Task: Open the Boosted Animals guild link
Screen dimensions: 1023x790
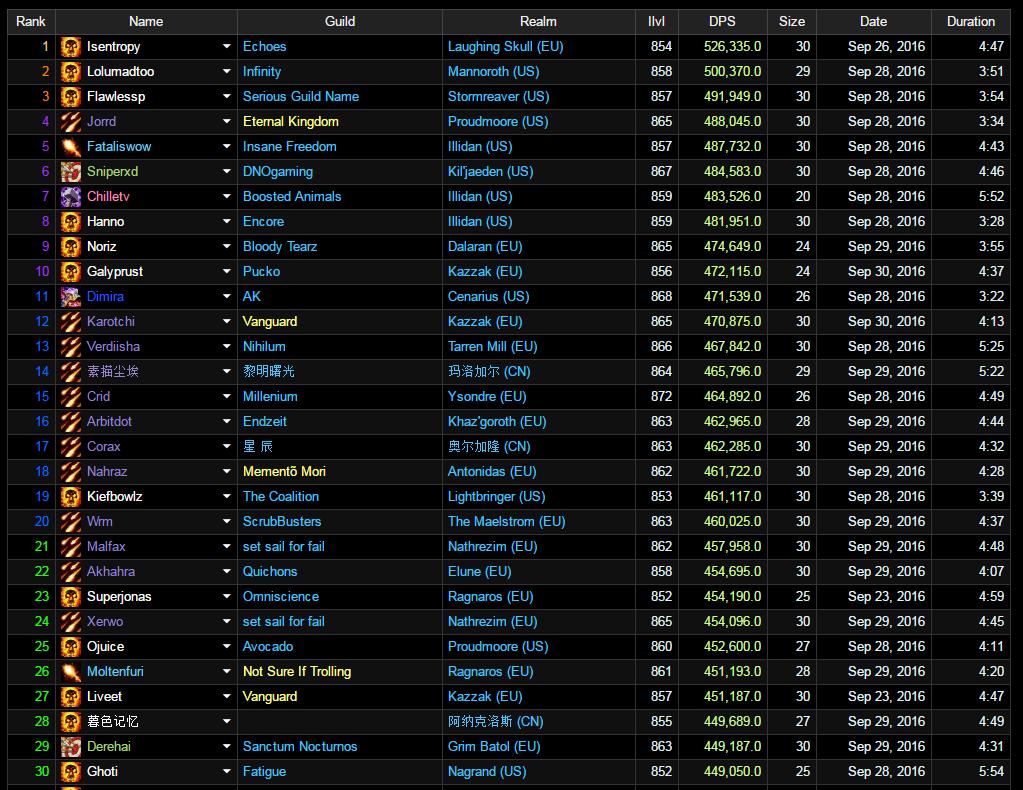Action: [292, 196]
